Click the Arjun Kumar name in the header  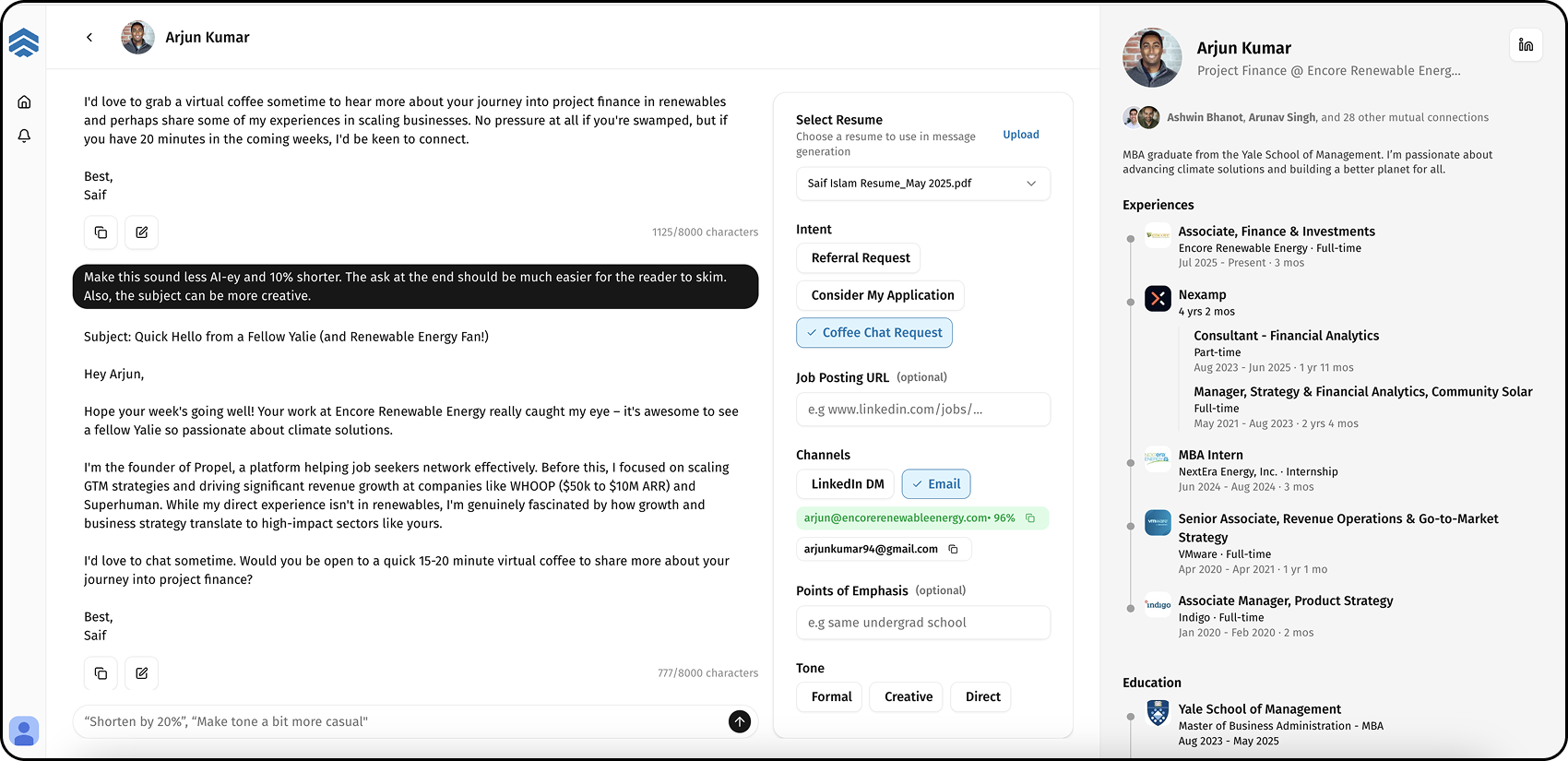pos(208,37)
